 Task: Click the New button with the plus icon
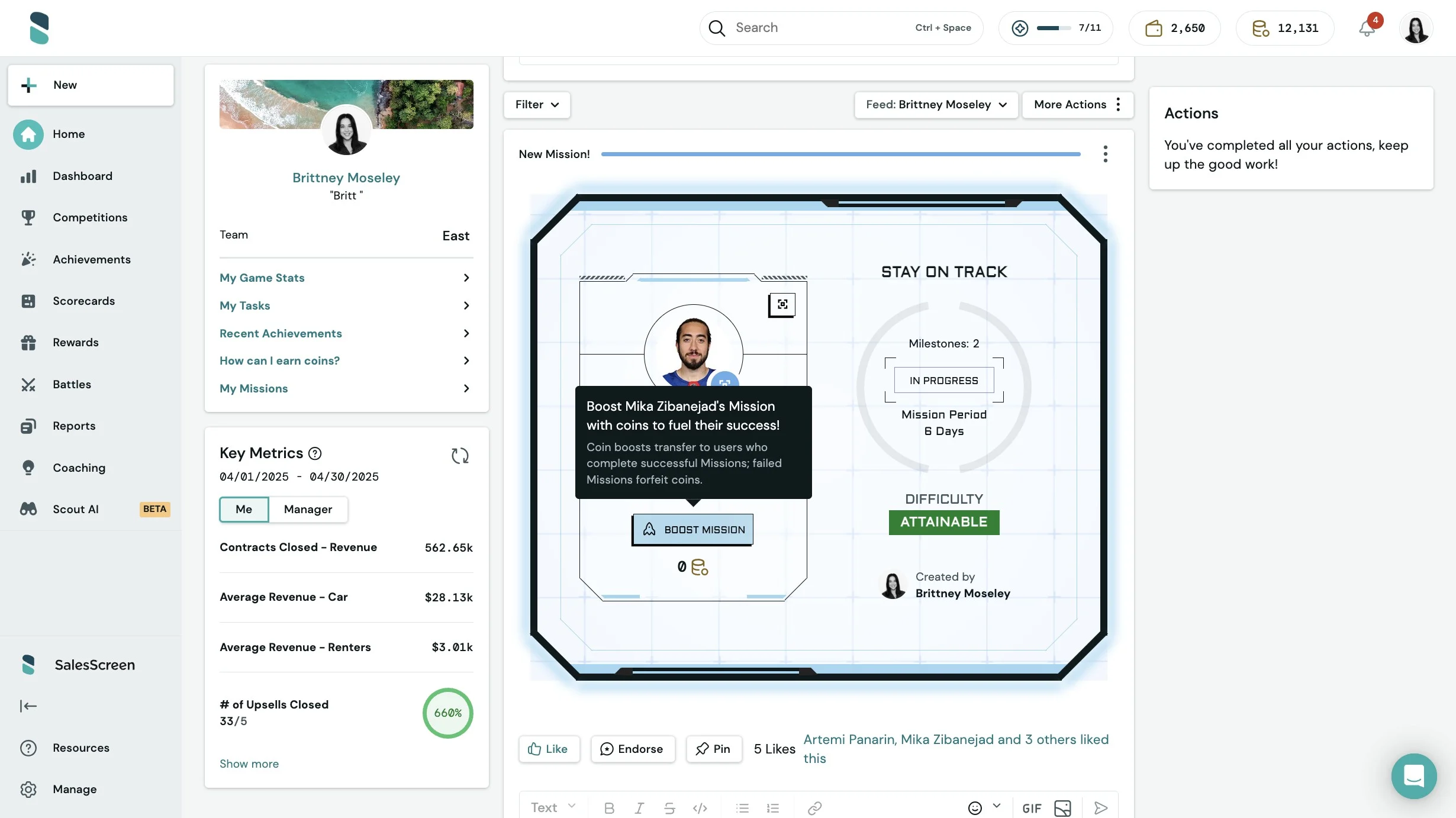pyautogui.click(x=91, y=85)
